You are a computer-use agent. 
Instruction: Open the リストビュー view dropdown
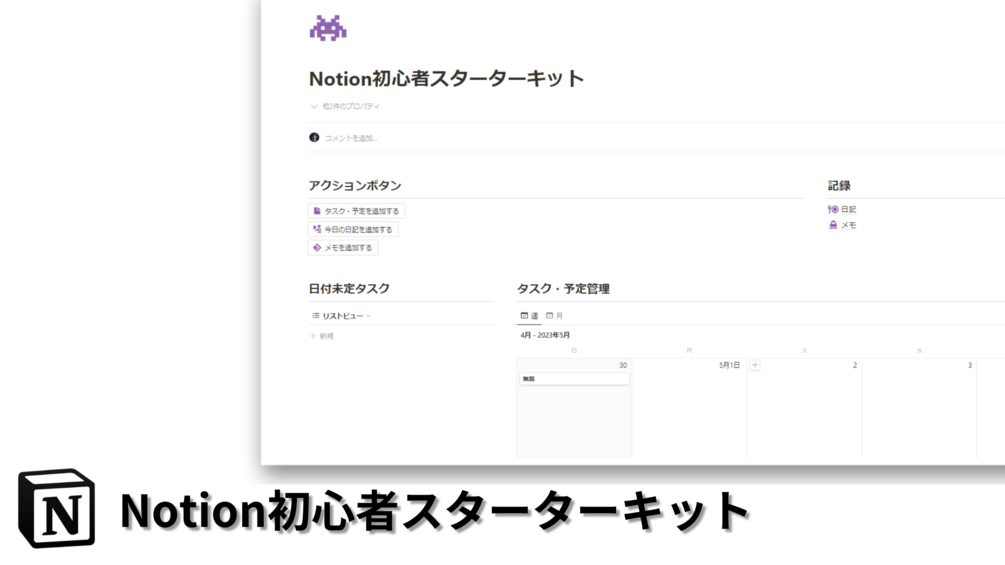[x=342, y=316]
